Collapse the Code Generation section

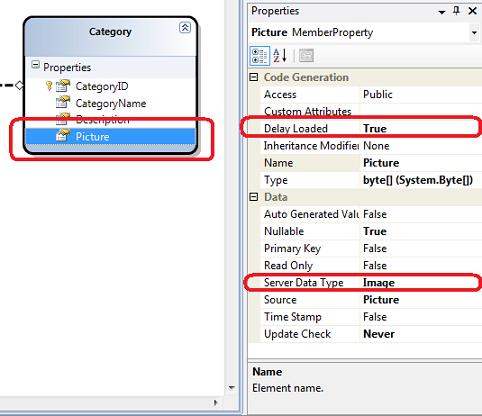pyautogui.click(x=254, y=77)
